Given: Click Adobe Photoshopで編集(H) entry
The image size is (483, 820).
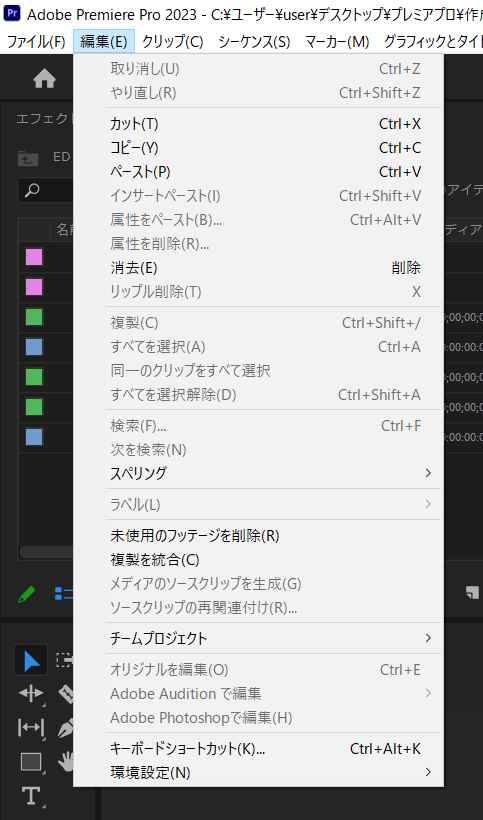Looking at the screenshot, I should point(259,718).
